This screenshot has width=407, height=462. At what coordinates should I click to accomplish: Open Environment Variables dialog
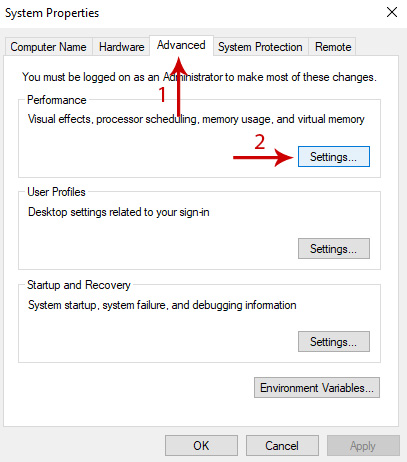317,388
